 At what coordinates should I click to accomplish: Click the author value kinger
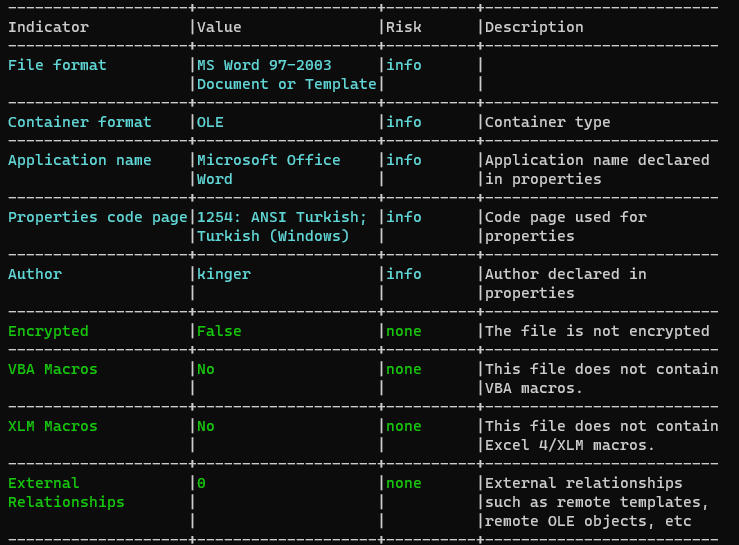224,274
